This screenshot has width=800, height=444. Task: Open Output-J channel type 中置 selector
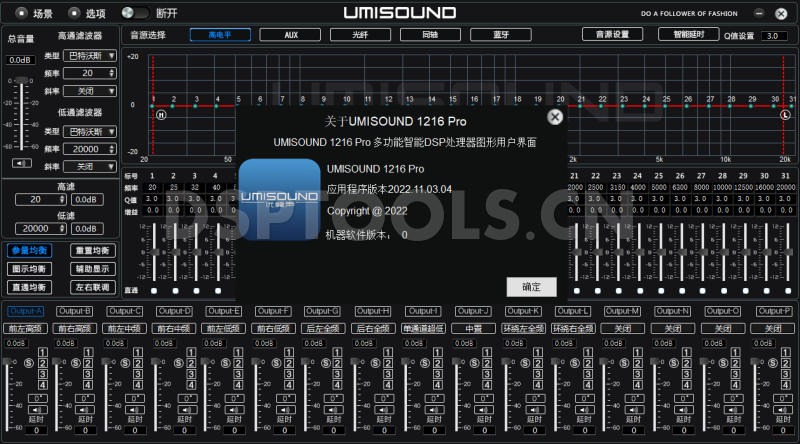pos(473,329)
